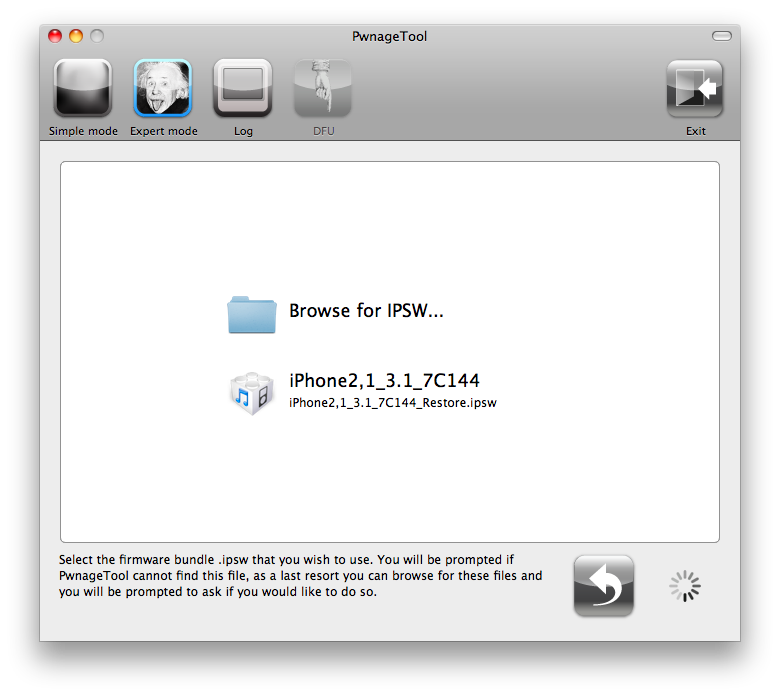Screen dimensions: 780x696
Task: Open the Log viewer icon
Action: click(x=243, y=89)
